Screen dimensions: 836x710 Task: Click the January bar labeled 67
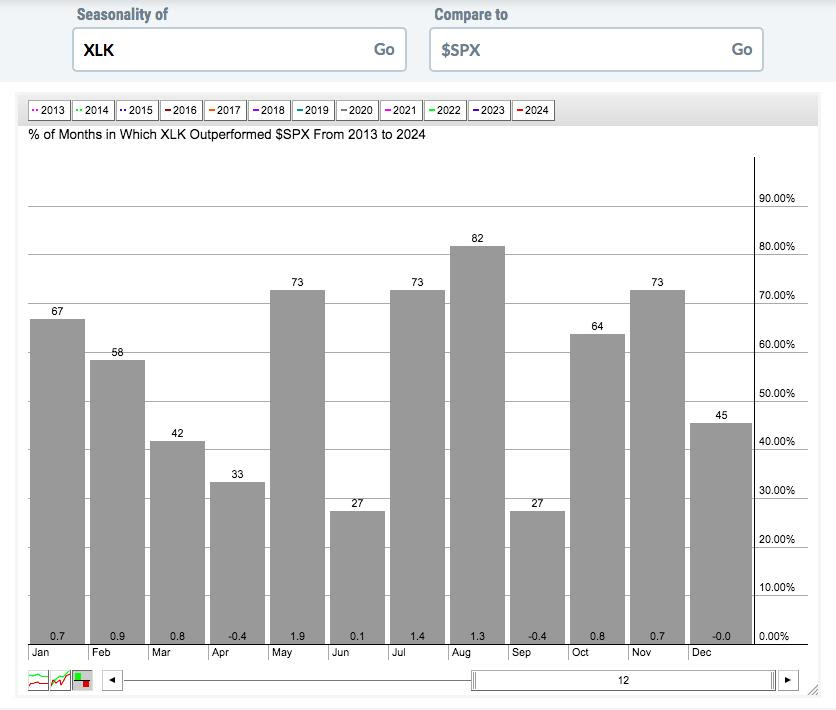point(57,481)
